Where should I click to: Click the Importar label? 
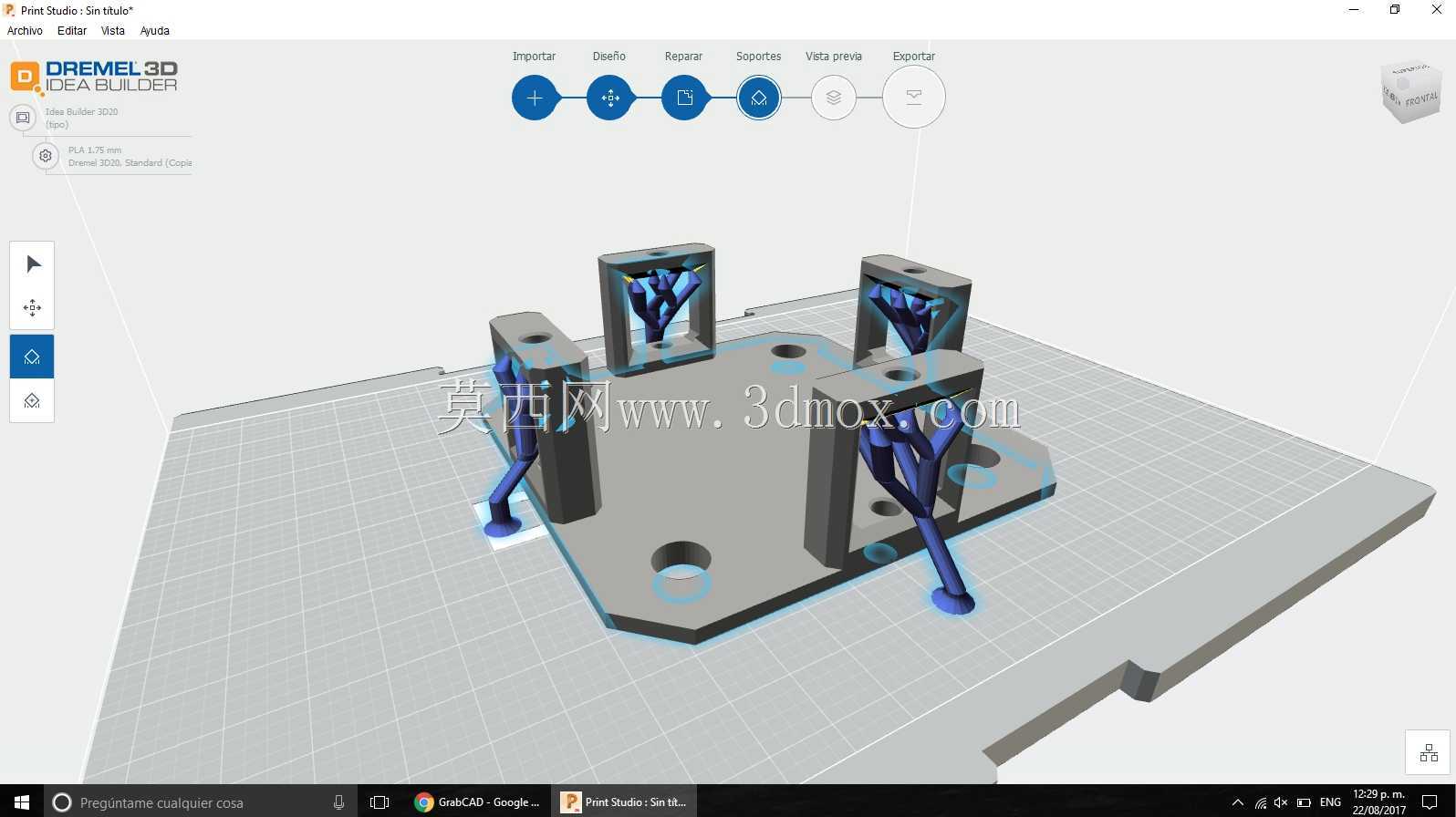point(534,57)
